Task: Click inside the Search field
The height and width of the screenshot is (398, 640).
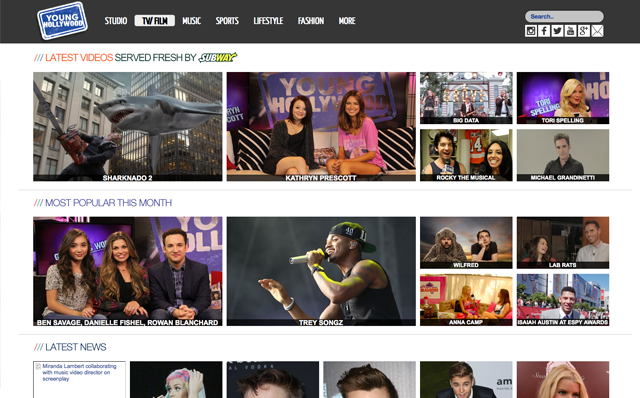Action: point(564,16)
